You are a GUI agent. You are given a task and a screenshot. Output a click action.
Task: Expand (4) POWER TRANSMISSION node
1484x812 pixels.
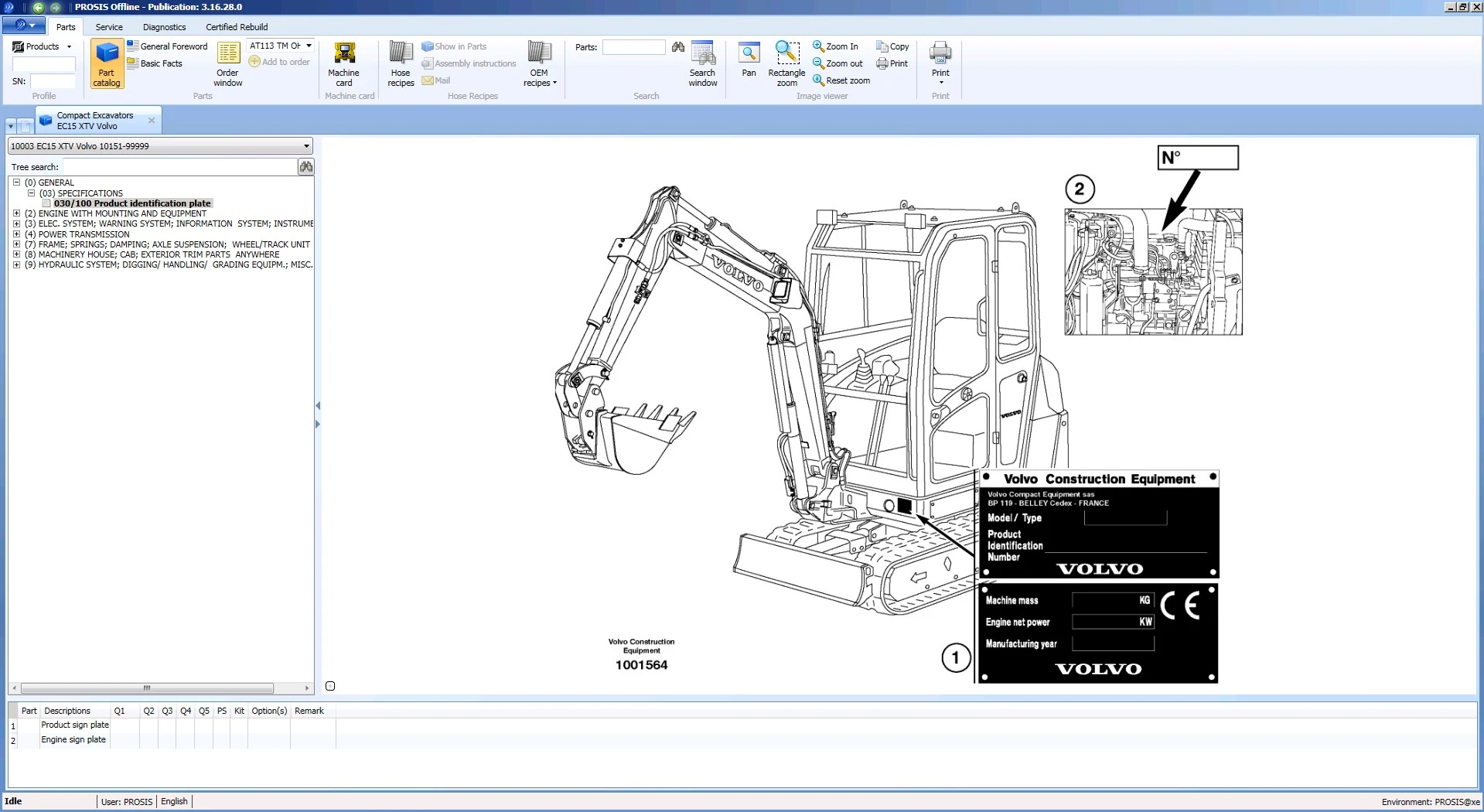click(x=16, y=234)
